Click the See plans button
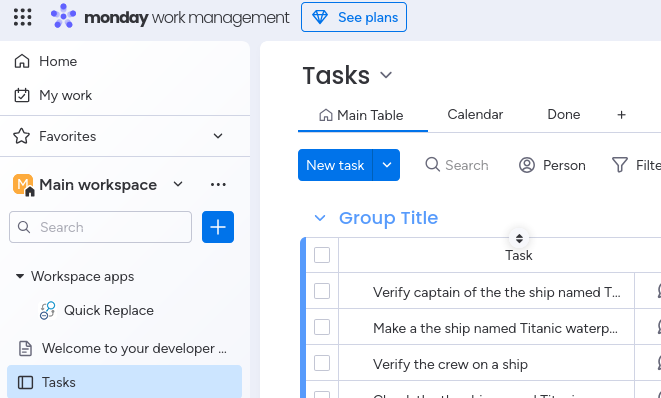The image size is (661, 398). click(354, 17)
